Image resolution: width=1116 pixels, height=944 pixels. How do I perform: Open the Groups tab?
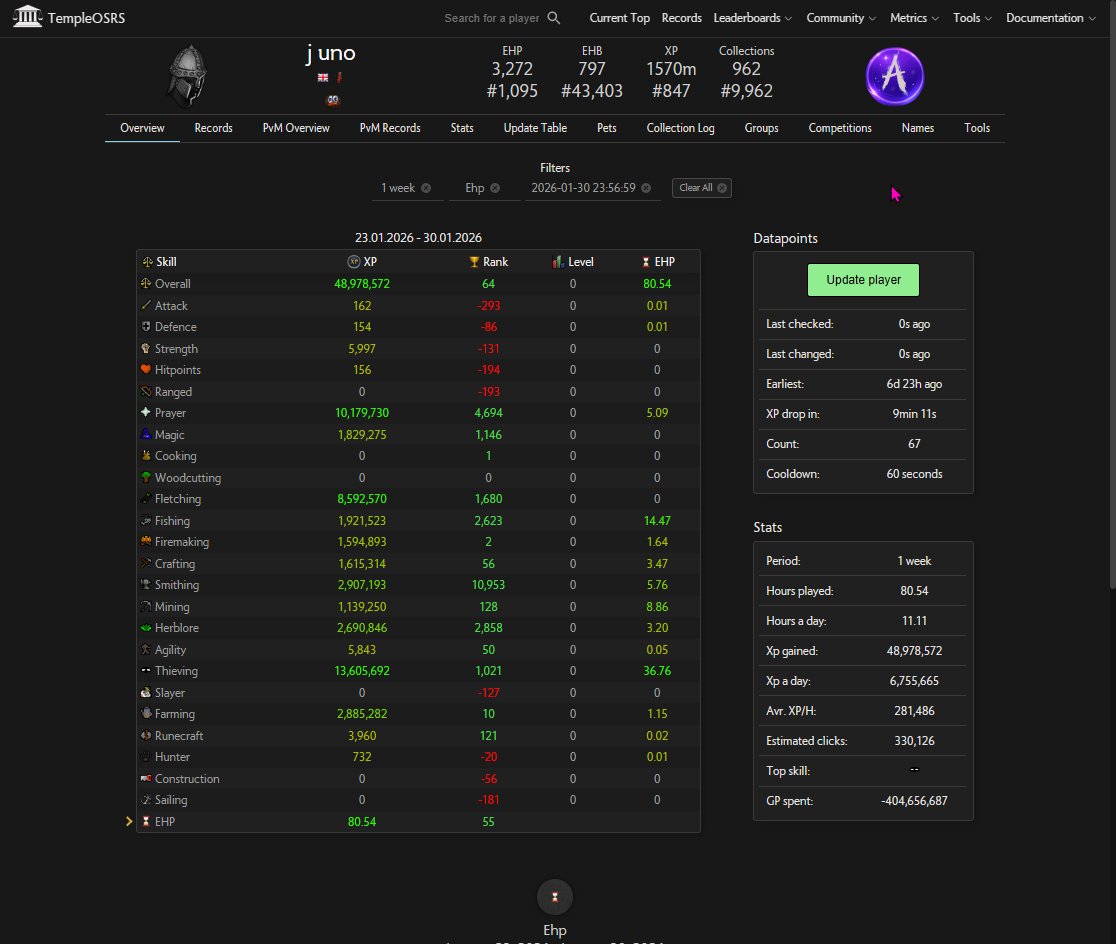click(x=762, y=128)
